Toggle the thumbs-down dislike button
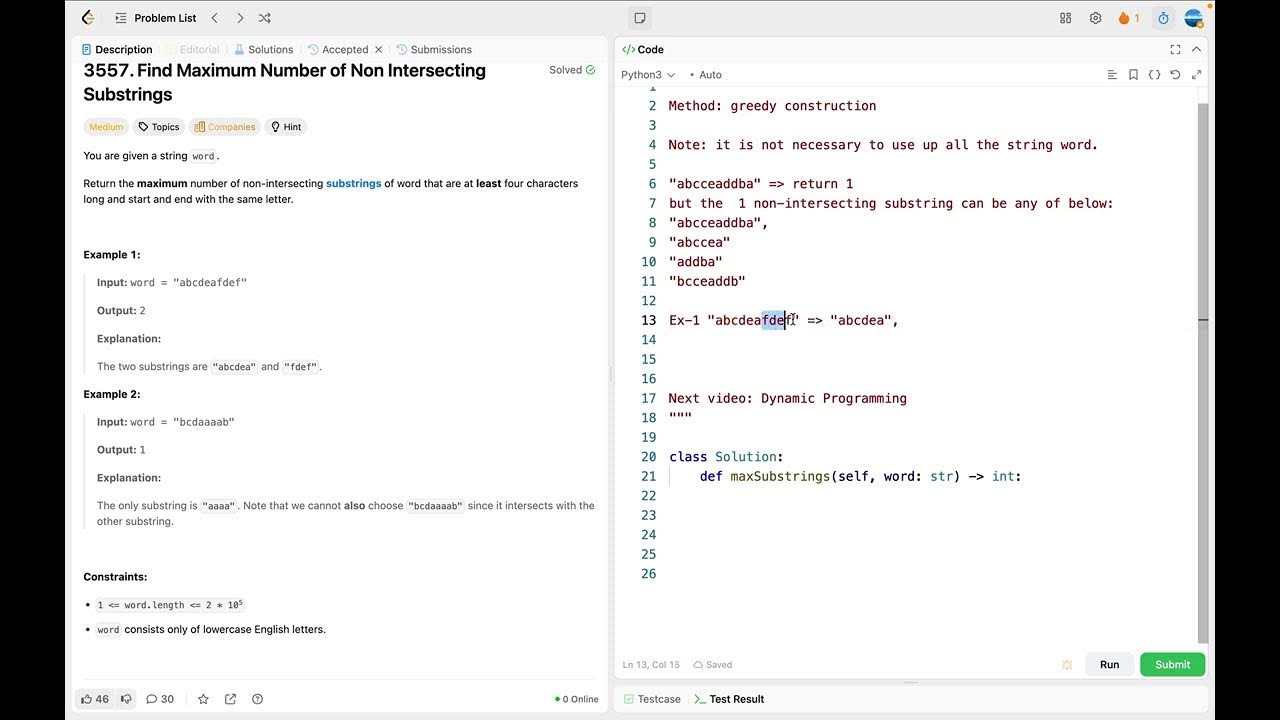 pos(126,699)
